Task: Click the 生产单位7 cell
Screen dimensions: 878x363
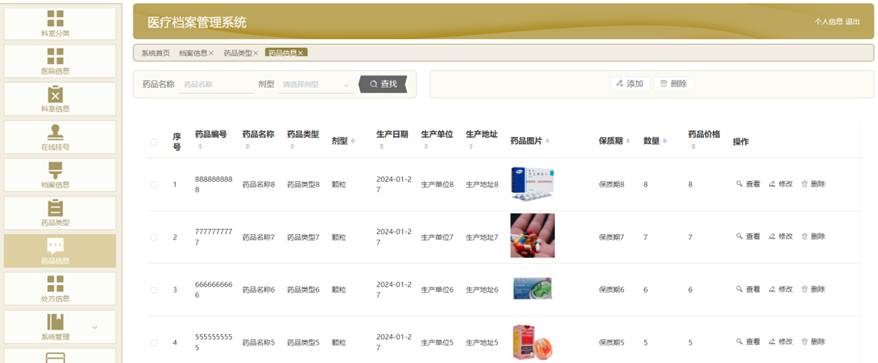Action: (x=437, y=238)
